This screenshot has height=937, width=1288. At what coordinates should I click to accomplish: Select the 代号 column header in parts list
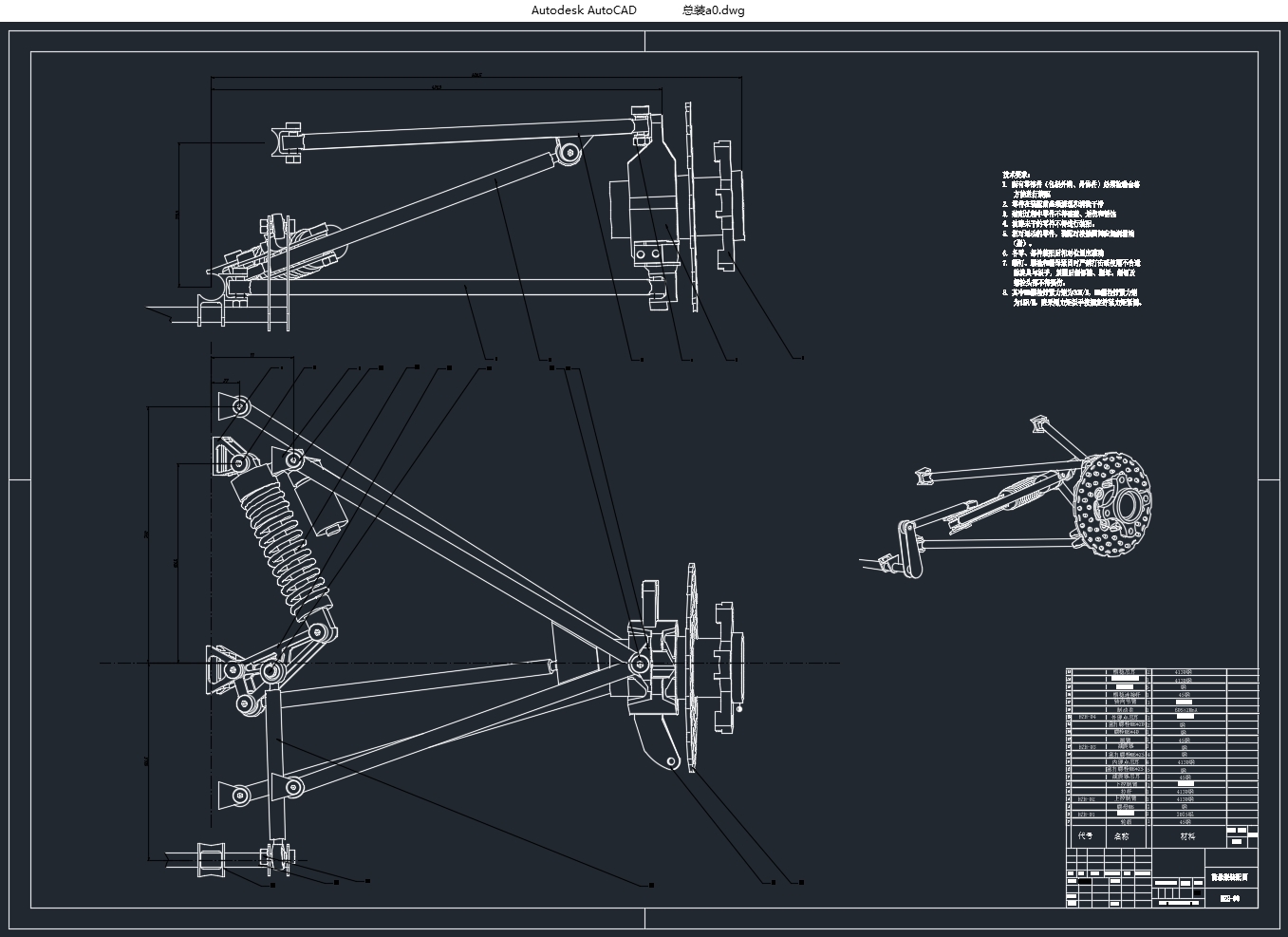coord(1086,836)
